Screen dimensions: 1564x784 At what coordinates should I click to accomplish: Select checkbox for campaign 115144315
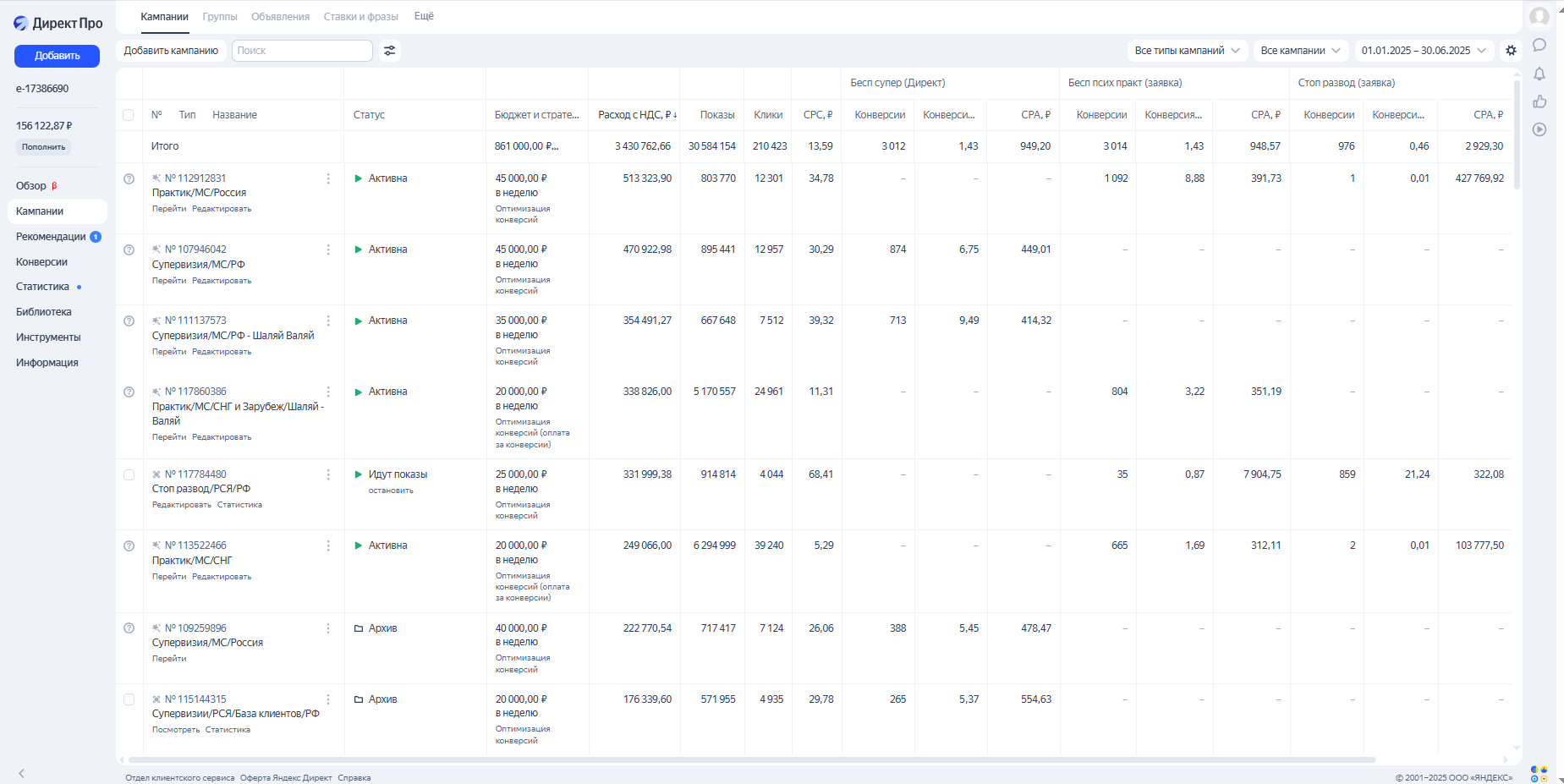pos(129,699)
